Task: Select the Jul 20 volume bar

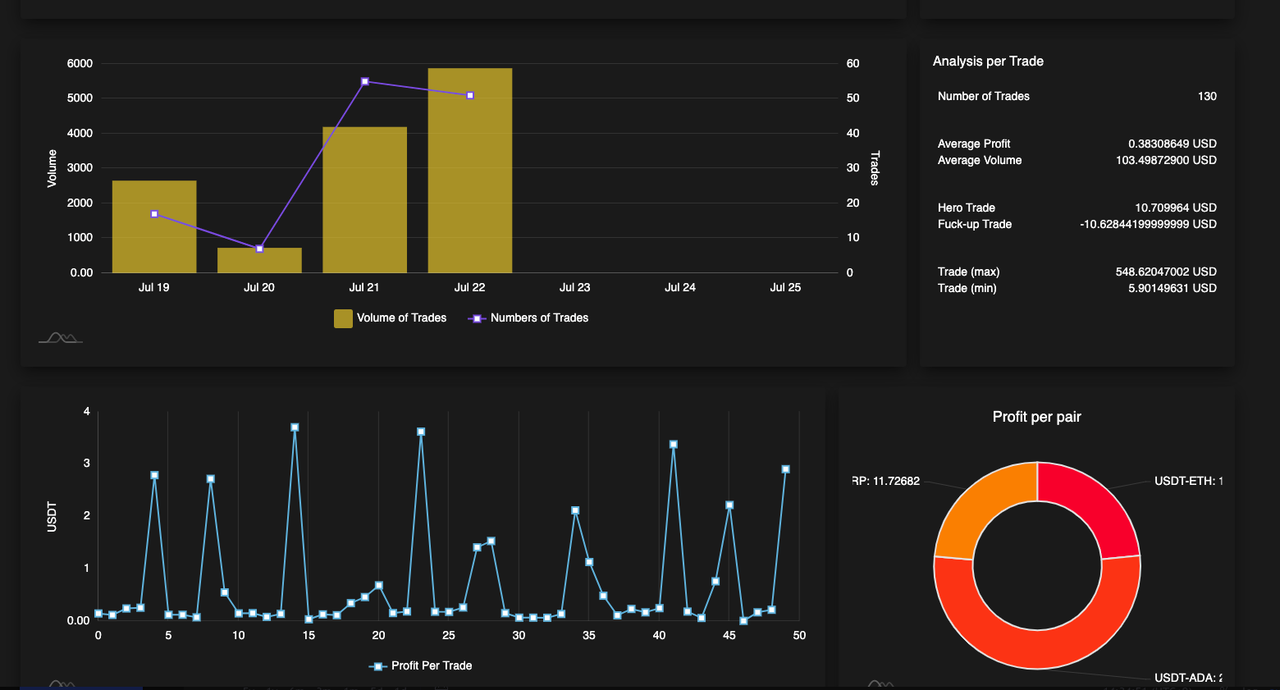Action: [259, 260]
